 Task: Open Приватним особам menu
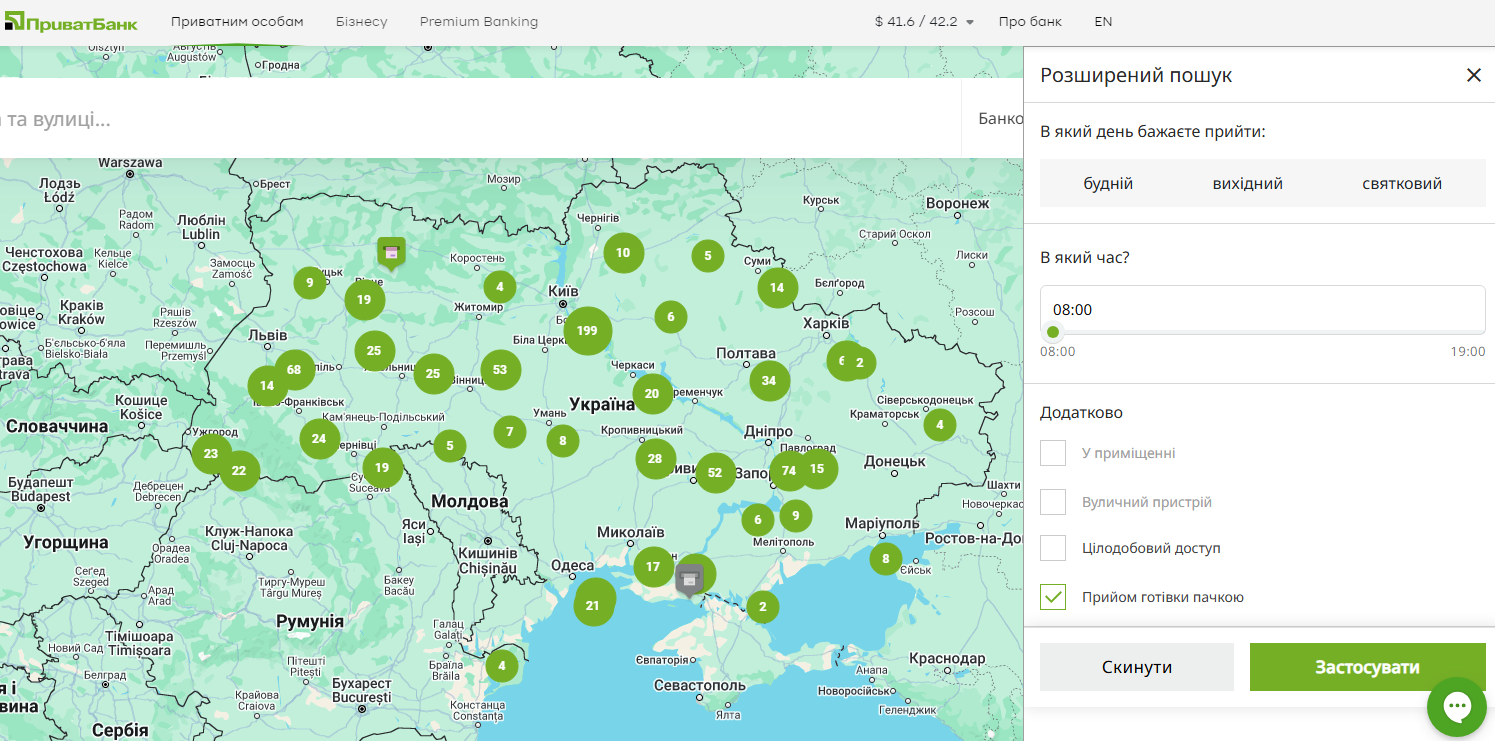pyautogui.click(x=237, y=22)
